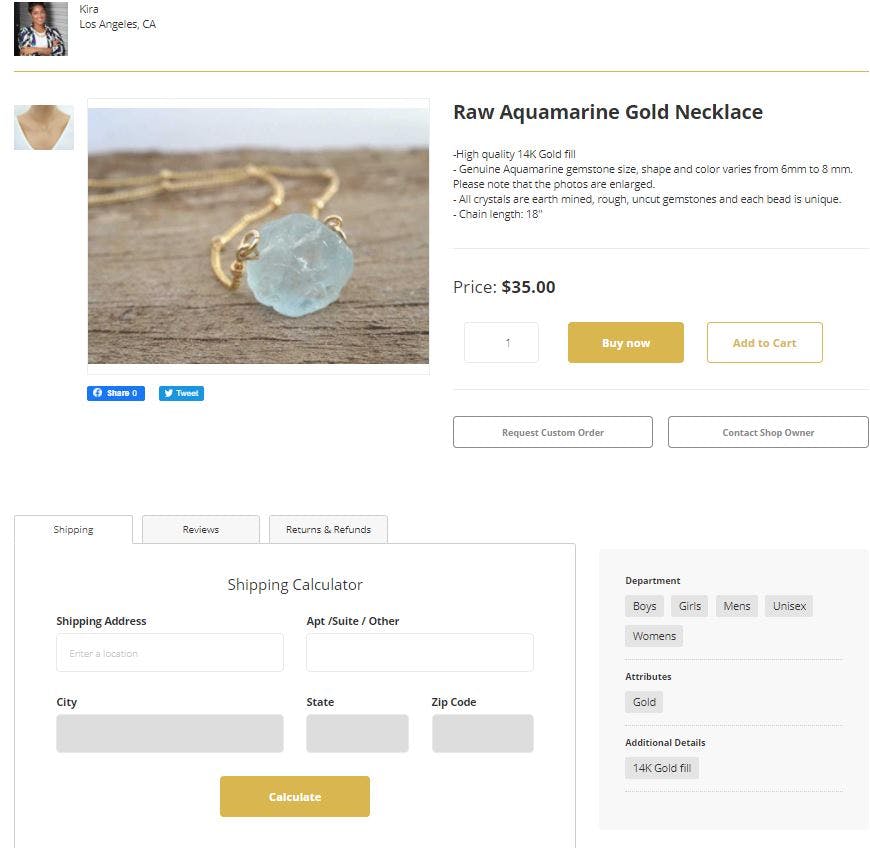The height and width of the screenshot is (848, 870).
Task: Switch to the Reviews tab
Action: click(x=201, y=529)
